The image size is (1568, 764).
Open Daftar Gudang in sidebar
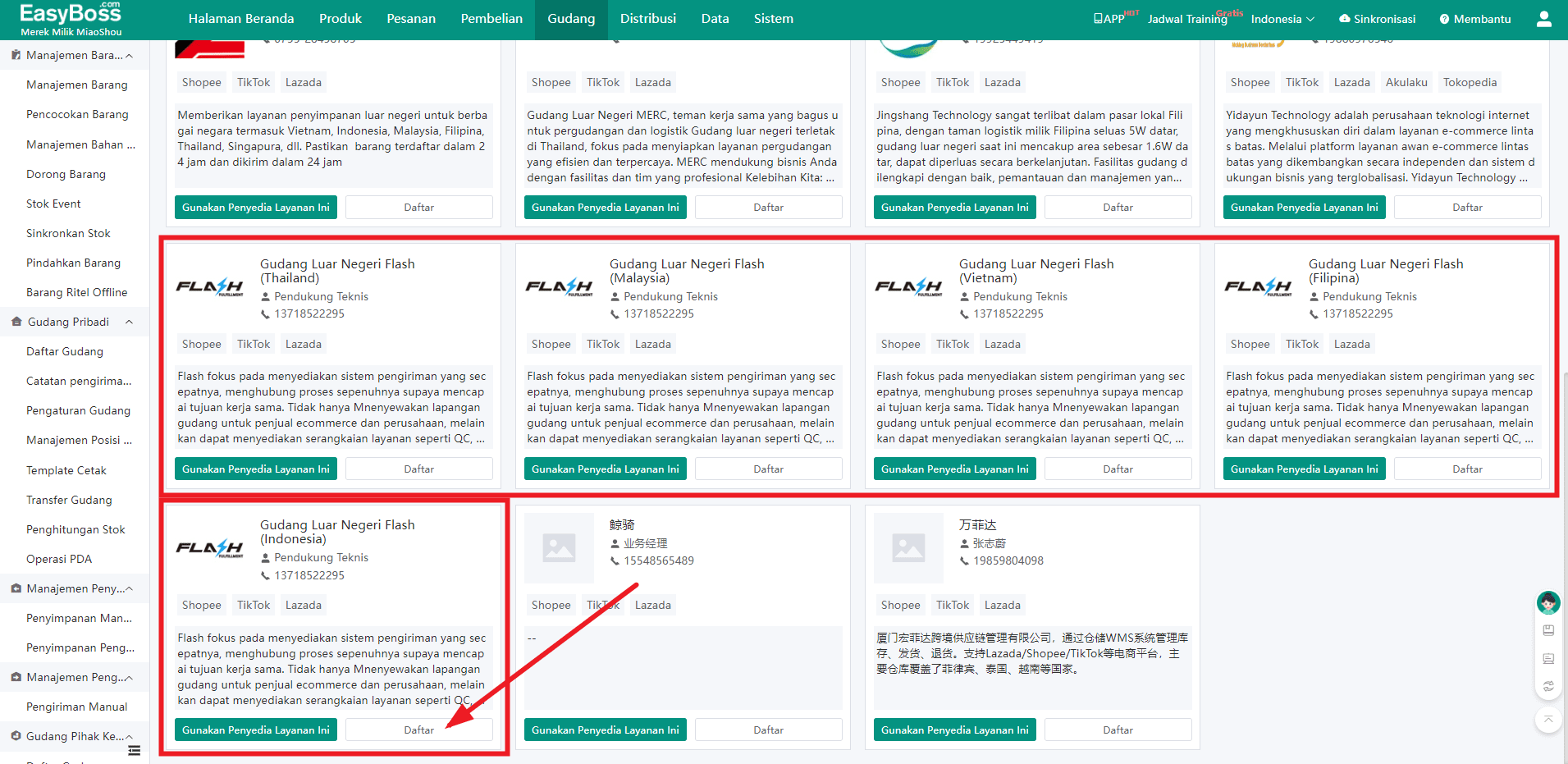(x=65, y=351)
